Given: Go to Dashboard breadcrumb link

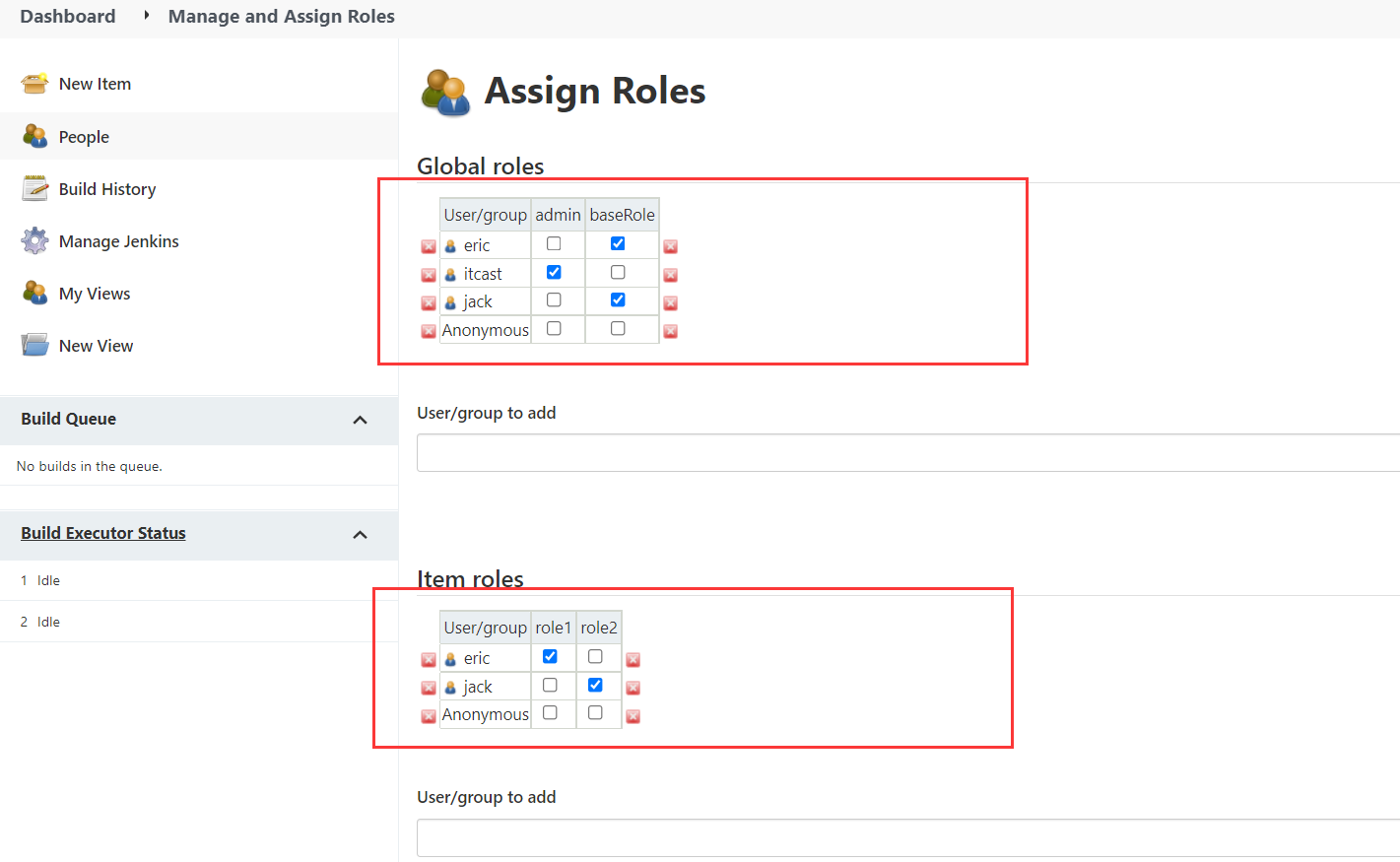Looking at the screenshot, I should (x=68, y=16).
